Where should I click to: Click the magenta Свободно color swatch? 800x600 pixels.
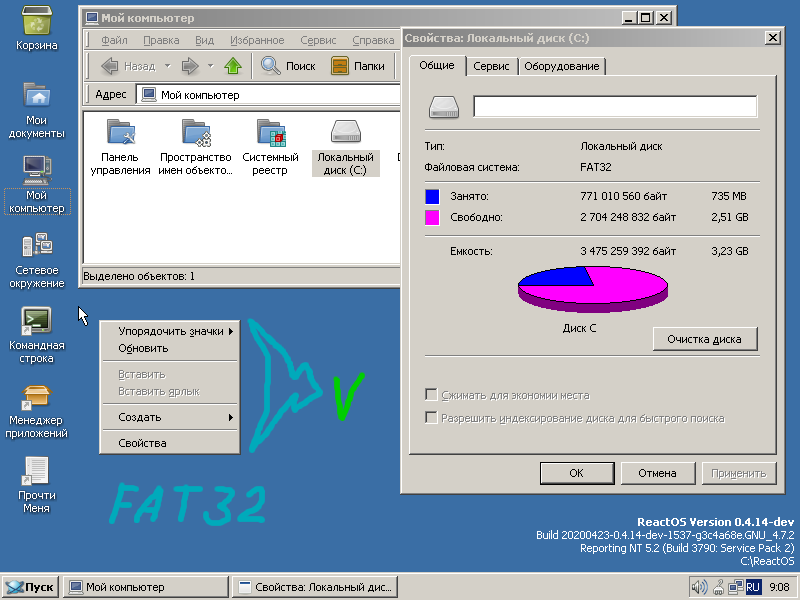tap(432, 218)
